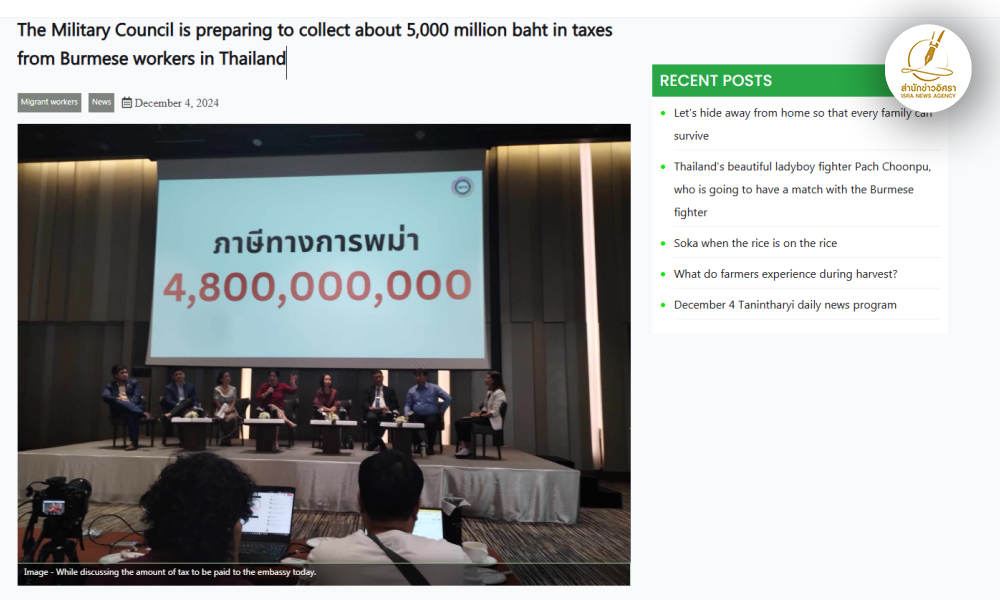
Task: Click the green bullet beside Tanintharyi news post
Action: pos(663,305)
